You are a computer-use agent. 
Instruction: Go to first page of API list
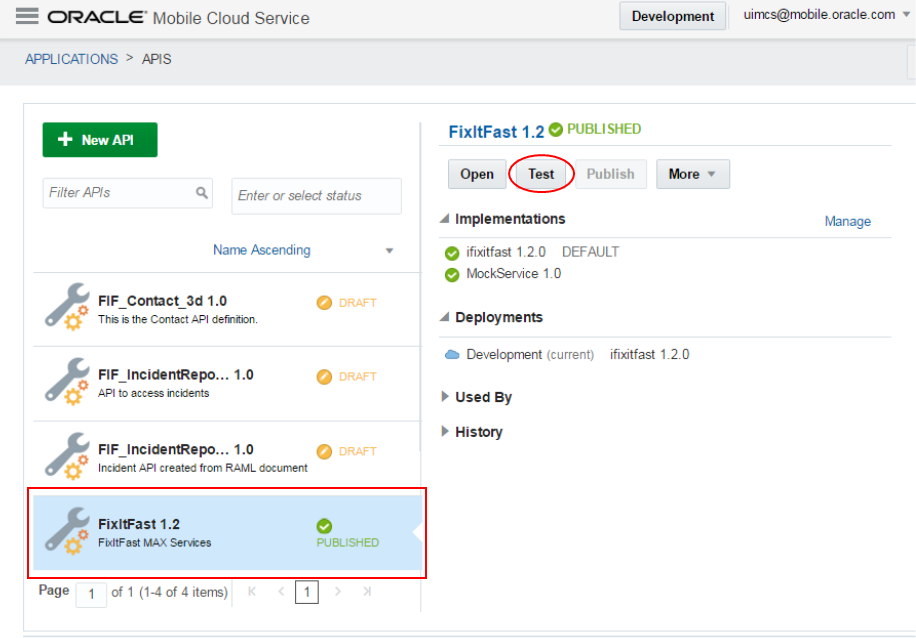point(252,591)
